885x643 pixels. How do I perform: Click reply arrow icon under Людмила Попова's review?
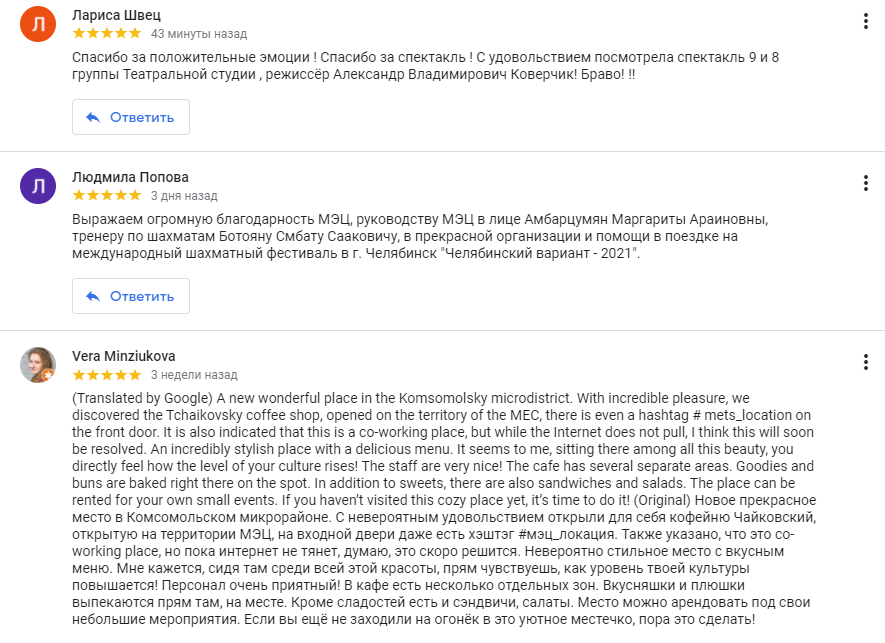[x=93, y=296]
